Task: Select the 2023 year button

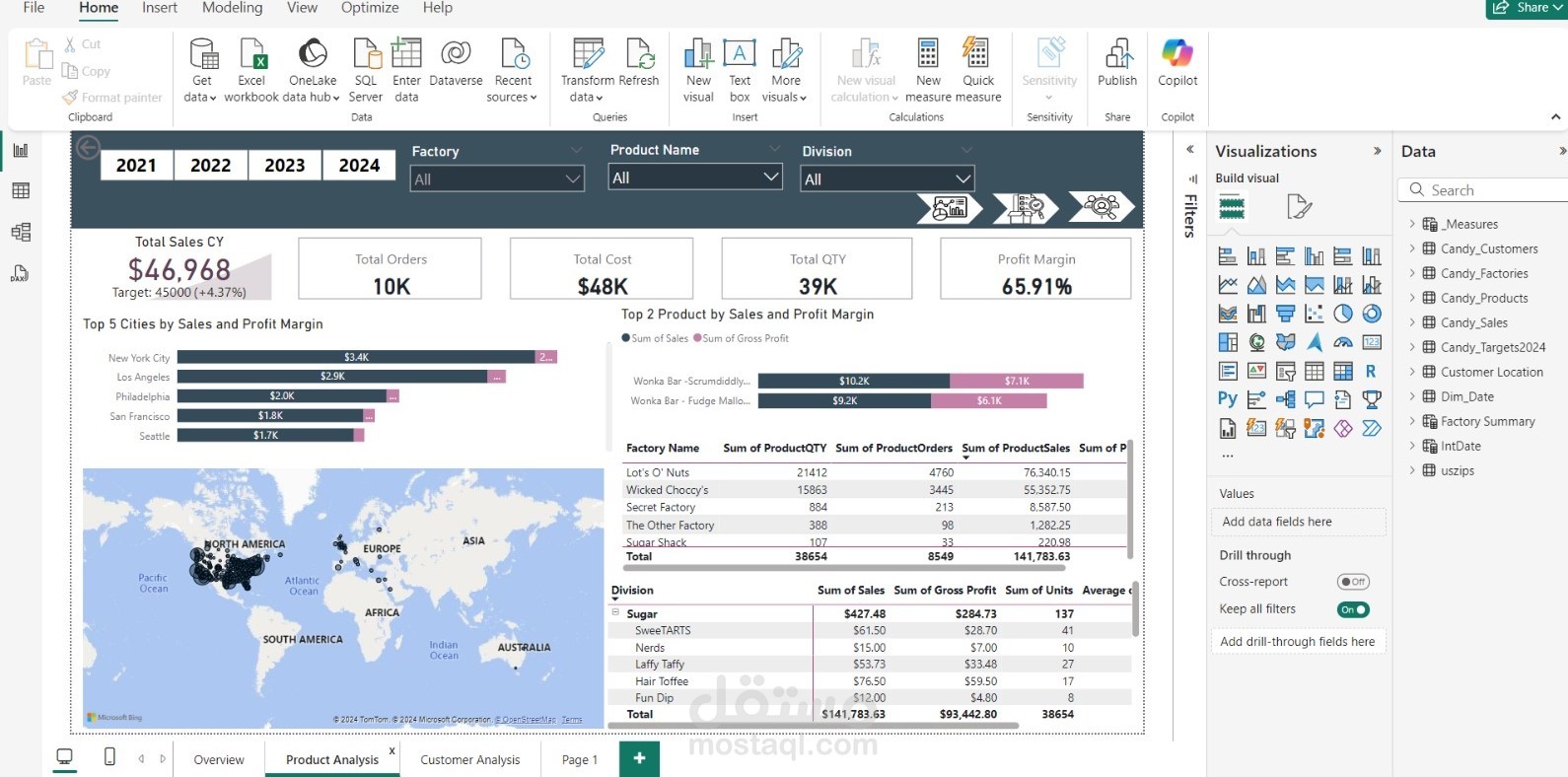Action: coord(285,166)
